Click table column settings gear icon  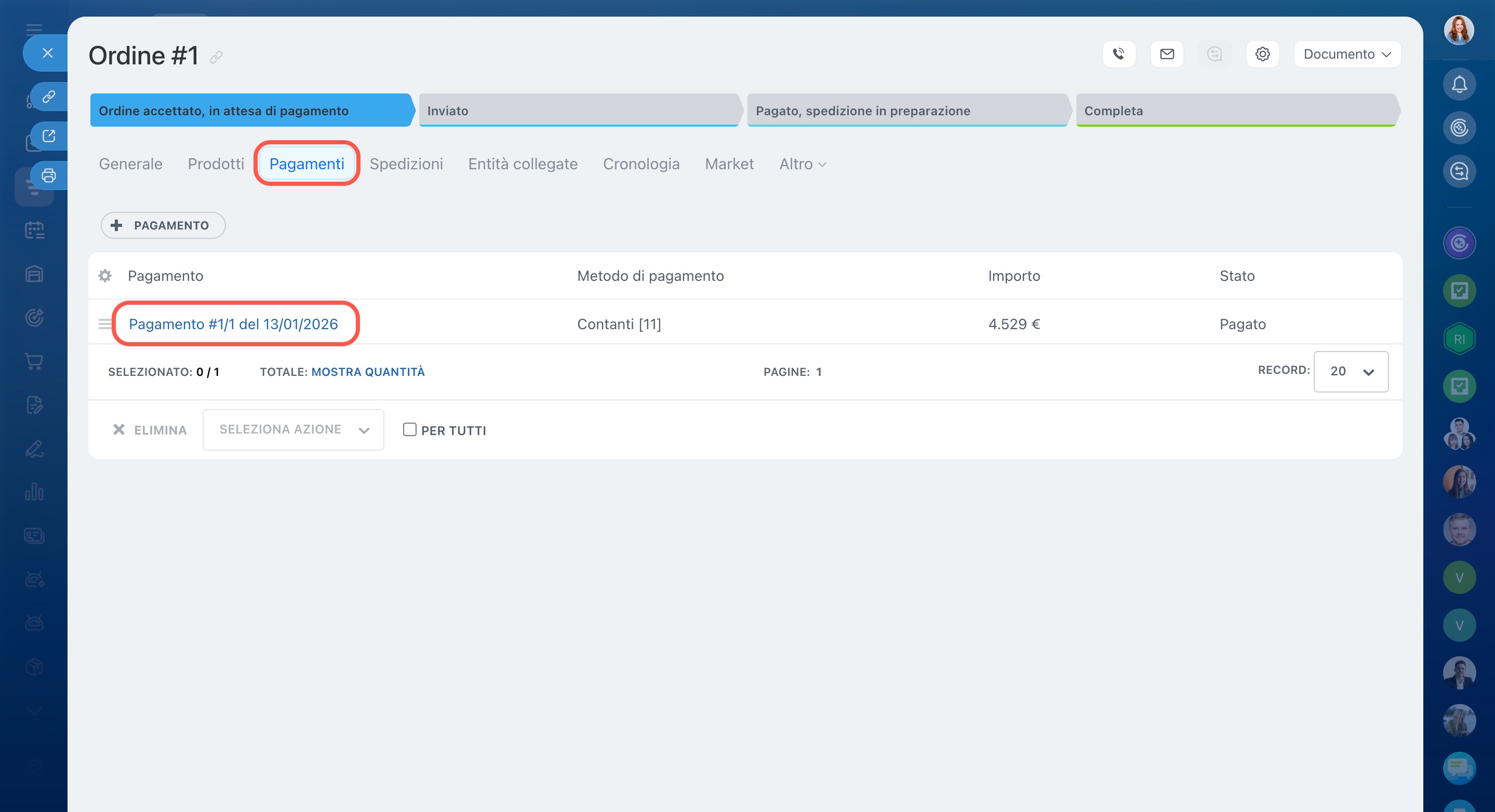[105, 276]
